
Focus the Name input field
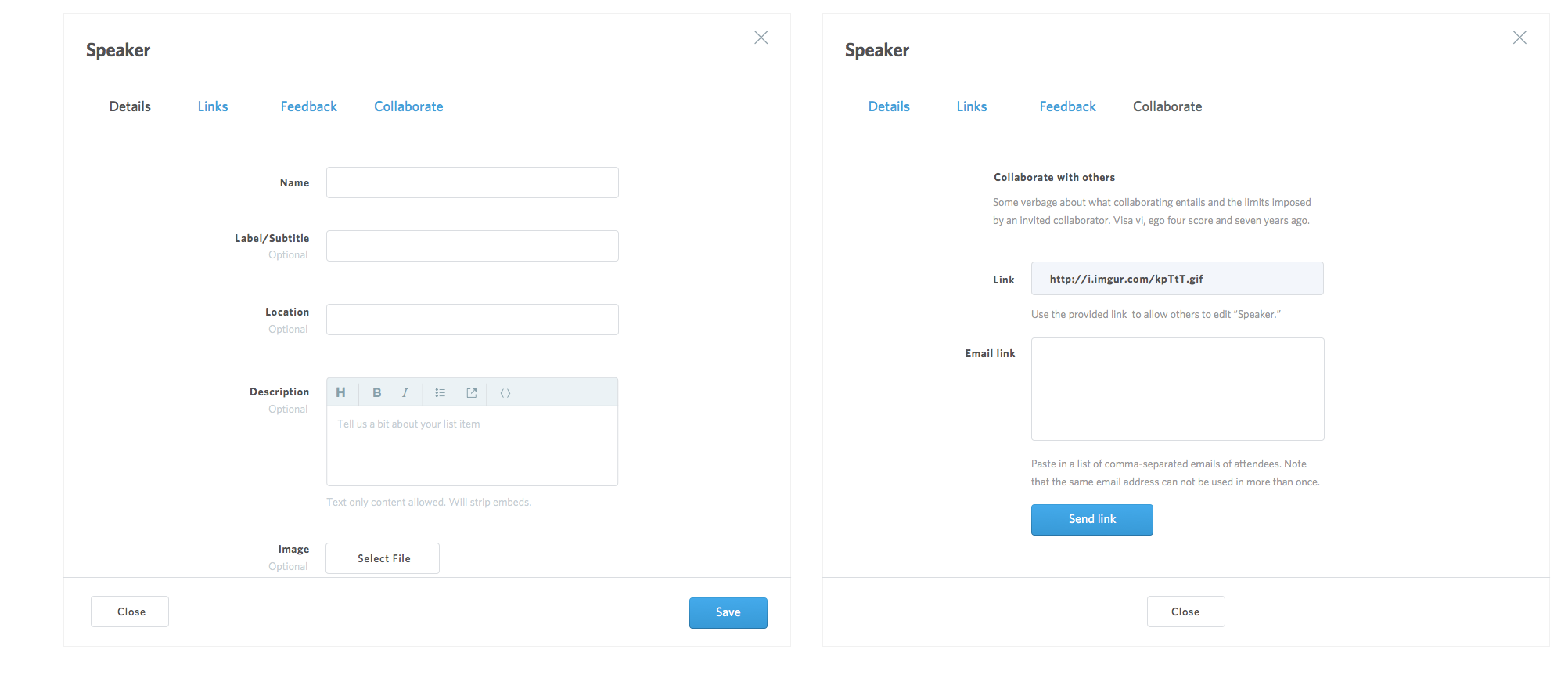(473, 182)
